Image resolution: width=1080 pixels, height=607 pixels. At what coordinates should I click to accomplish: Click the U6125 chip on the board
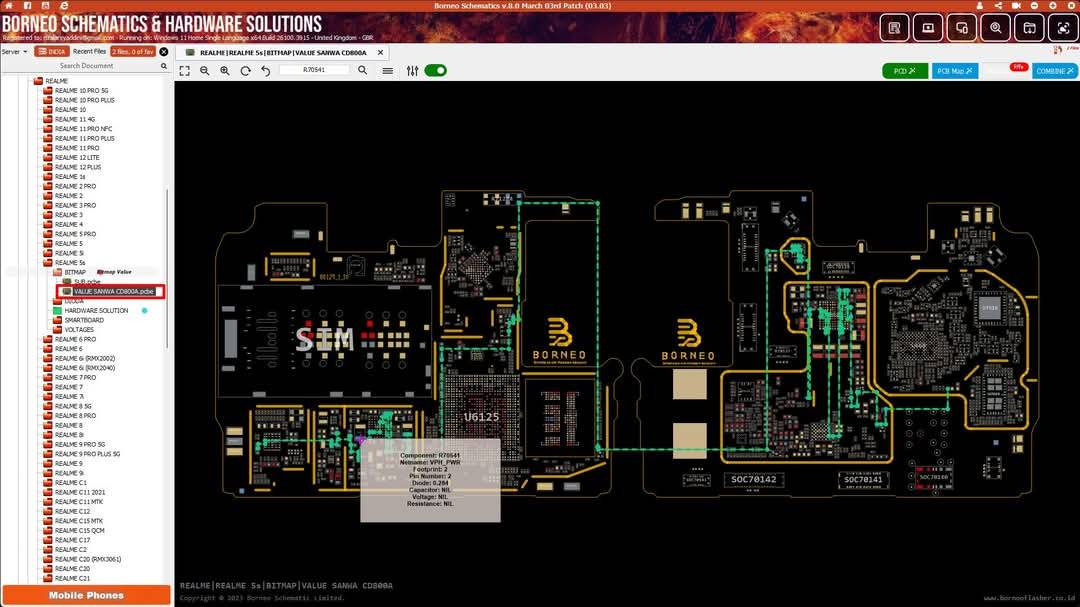coord(481,417)
